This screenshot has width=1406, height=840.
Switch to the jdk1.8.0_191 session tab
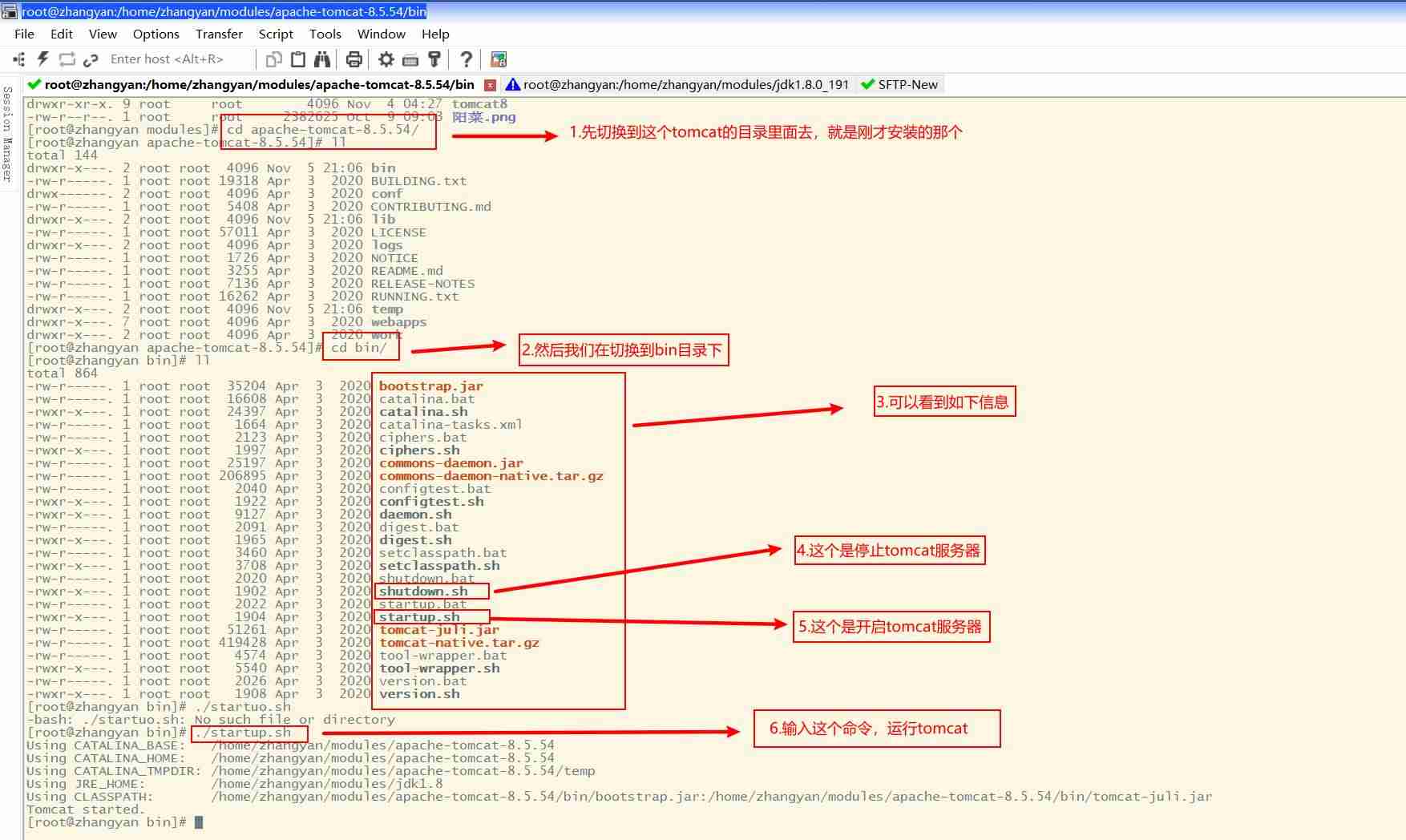coord(678,84)
